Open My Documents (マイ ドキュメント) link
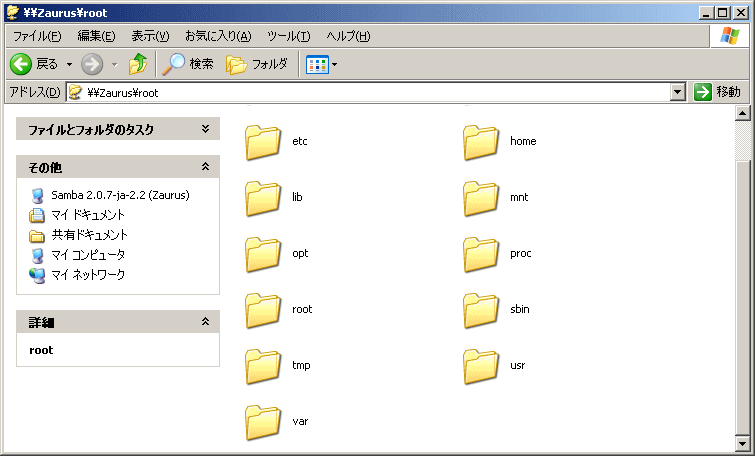This screenshot has width=755, height=456. pyautogui.click(x=88, y=215)
